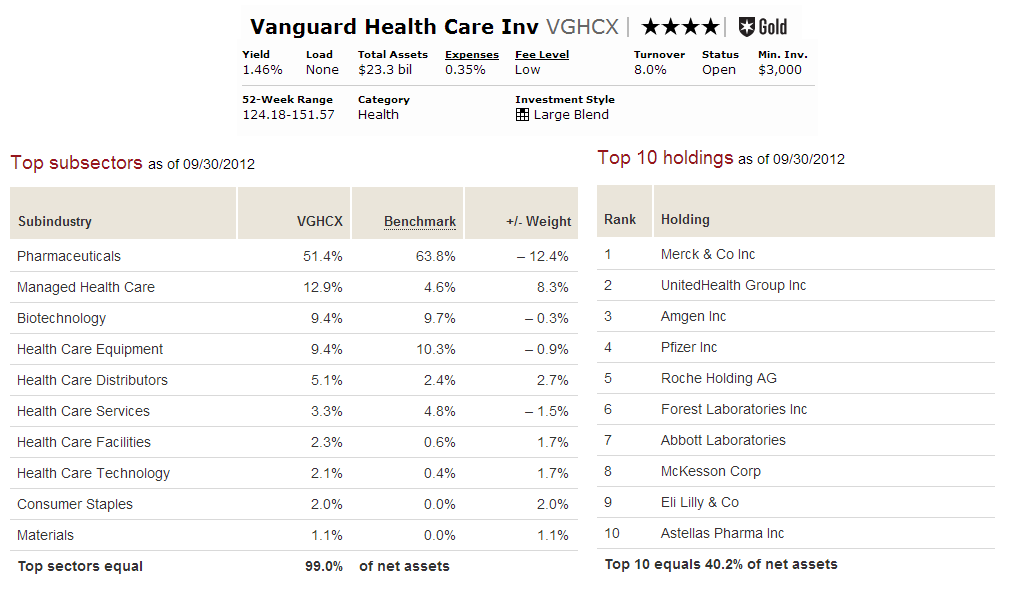The image size is (1015, 593).
Task: Click the four-star Morningstar rating
Action: [680, 27]
